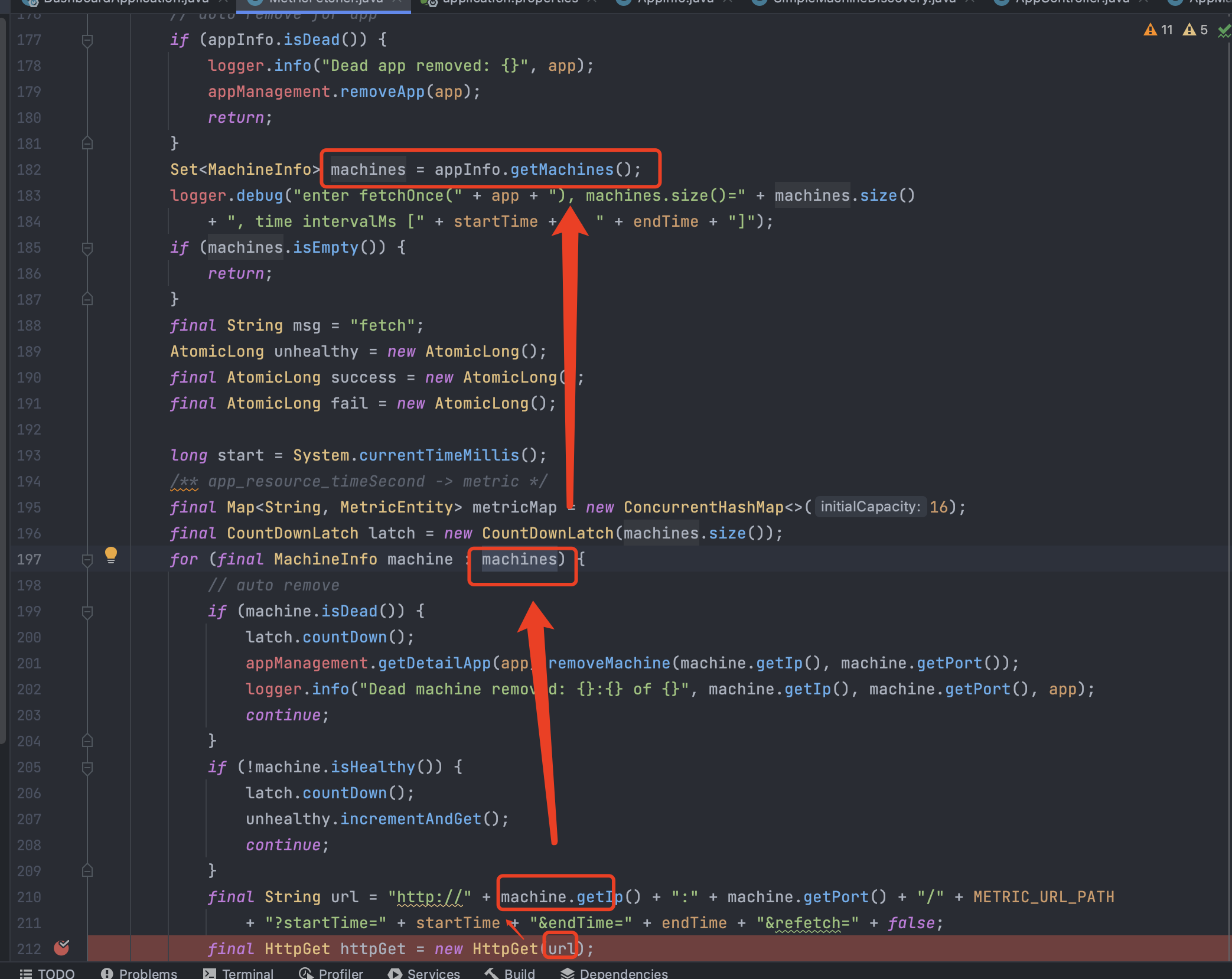This screenshot has height=979, width=1232.
Task: Switch to the AppController.java tab
Action: (x=1071, y=2)
